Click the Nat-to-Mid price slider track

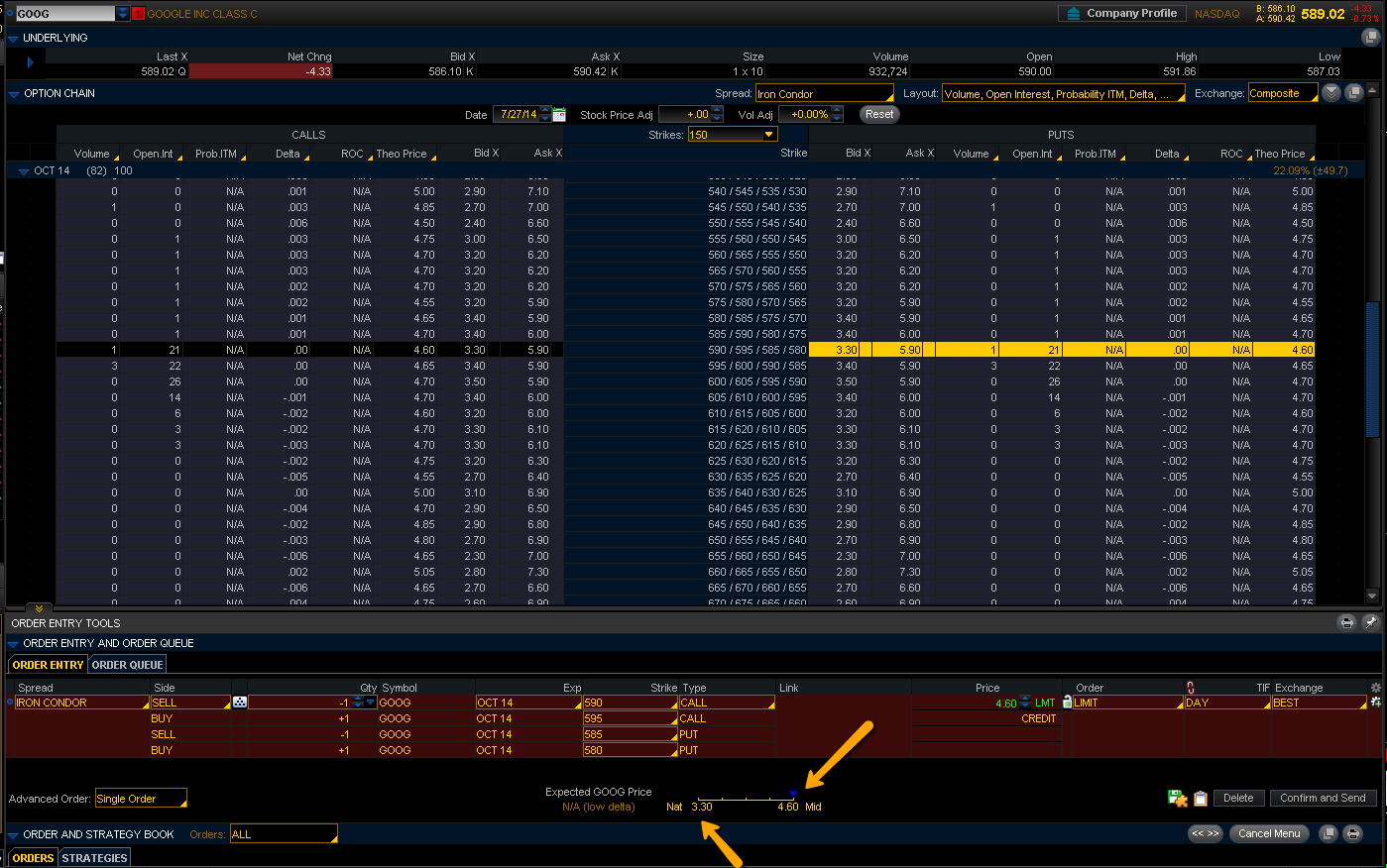pyautogui.click(x=746, y=798)
